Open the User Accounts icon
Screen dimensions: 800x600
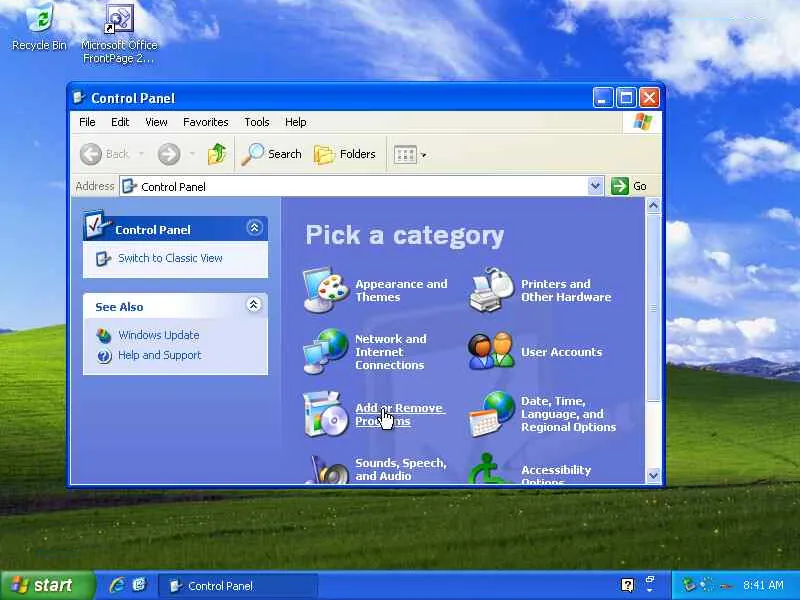[491, 352]
